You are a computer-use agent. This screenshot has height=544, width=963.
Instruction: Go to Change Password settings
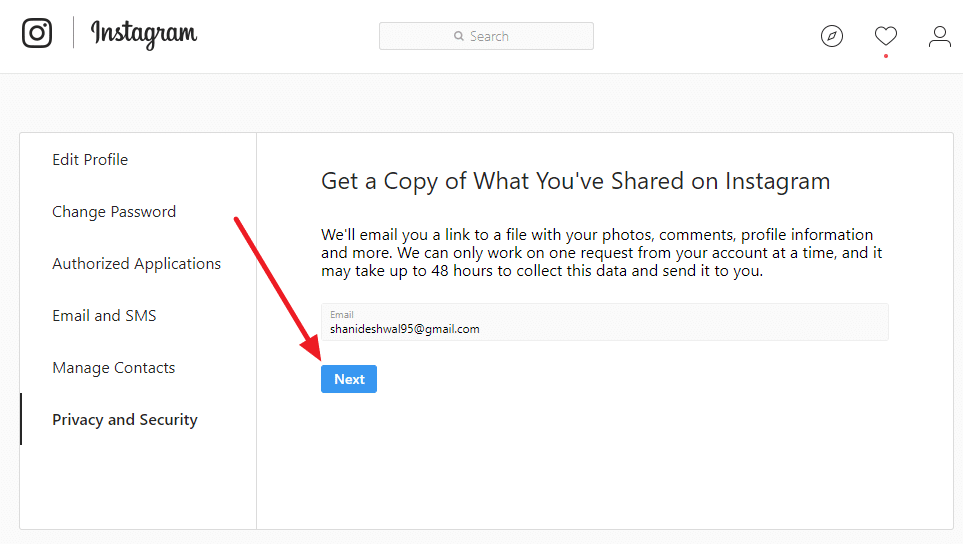click(x=114, y=212)
